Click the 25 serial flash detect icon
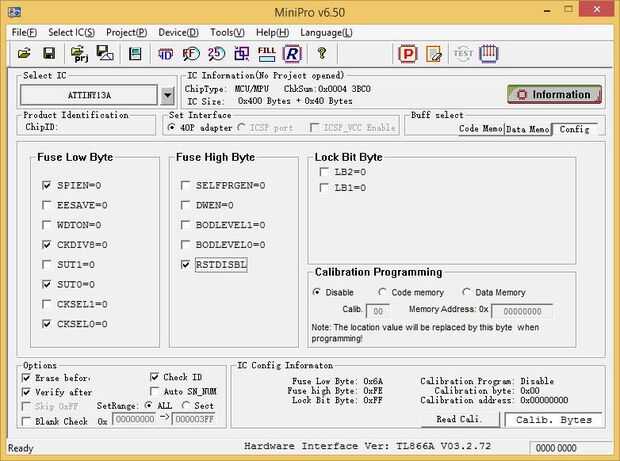 [x=216, y=54]
